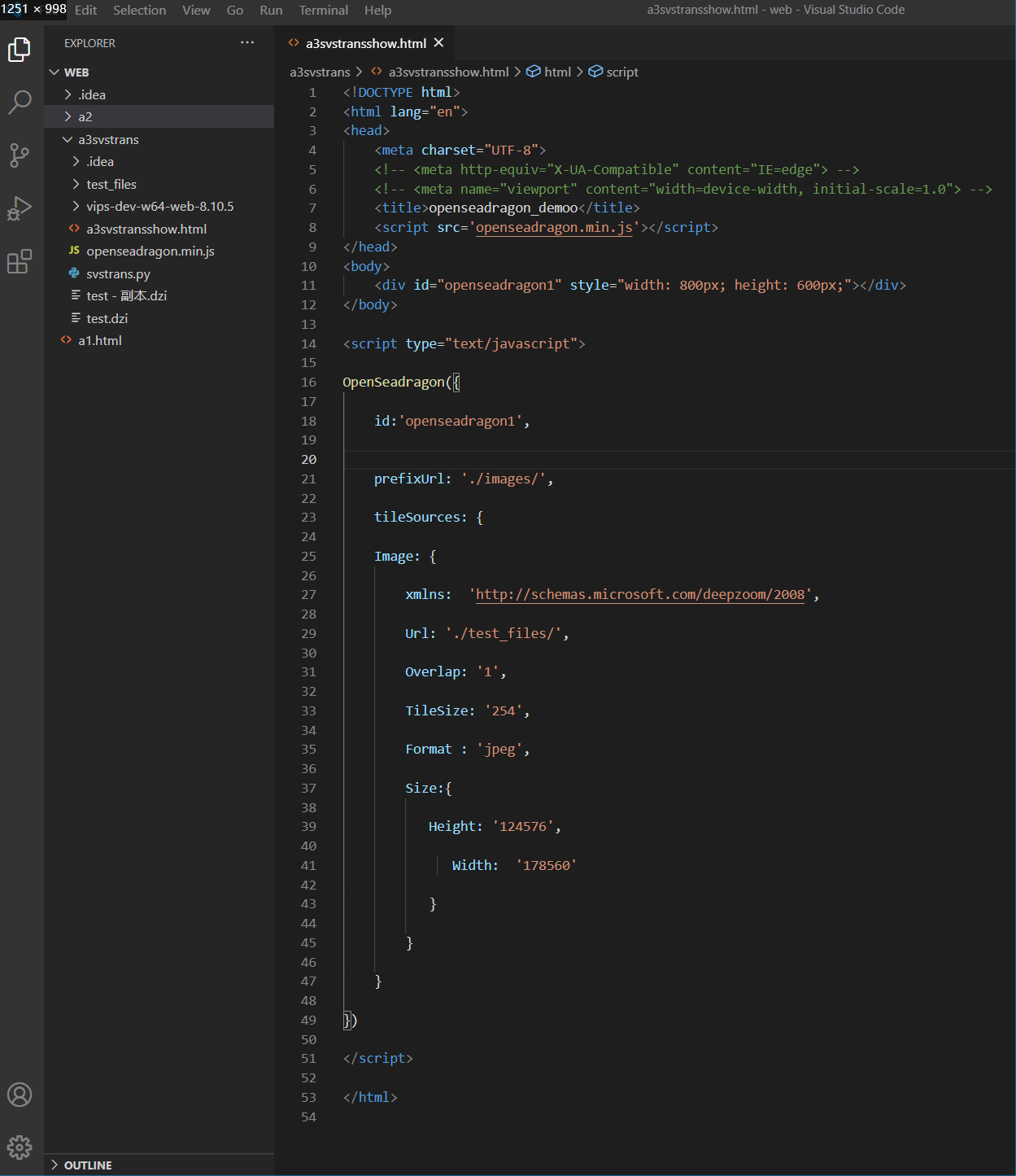Open Explorer's more actions ellipsis
Image resolution: width=1016 pixels, height=1176 pixels.
[x=247, y=42]
